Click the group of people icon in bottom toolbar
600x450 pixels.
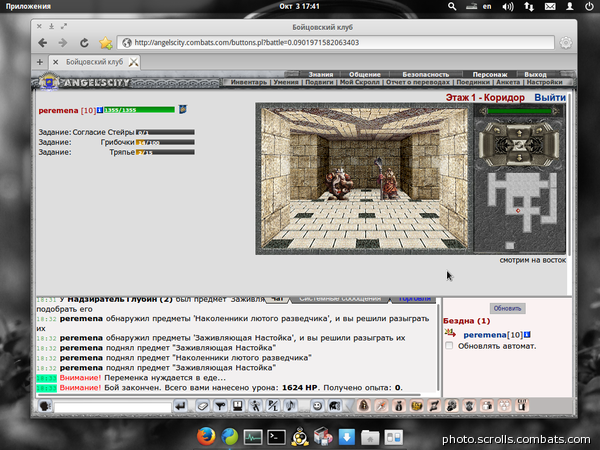pos(452,406)
